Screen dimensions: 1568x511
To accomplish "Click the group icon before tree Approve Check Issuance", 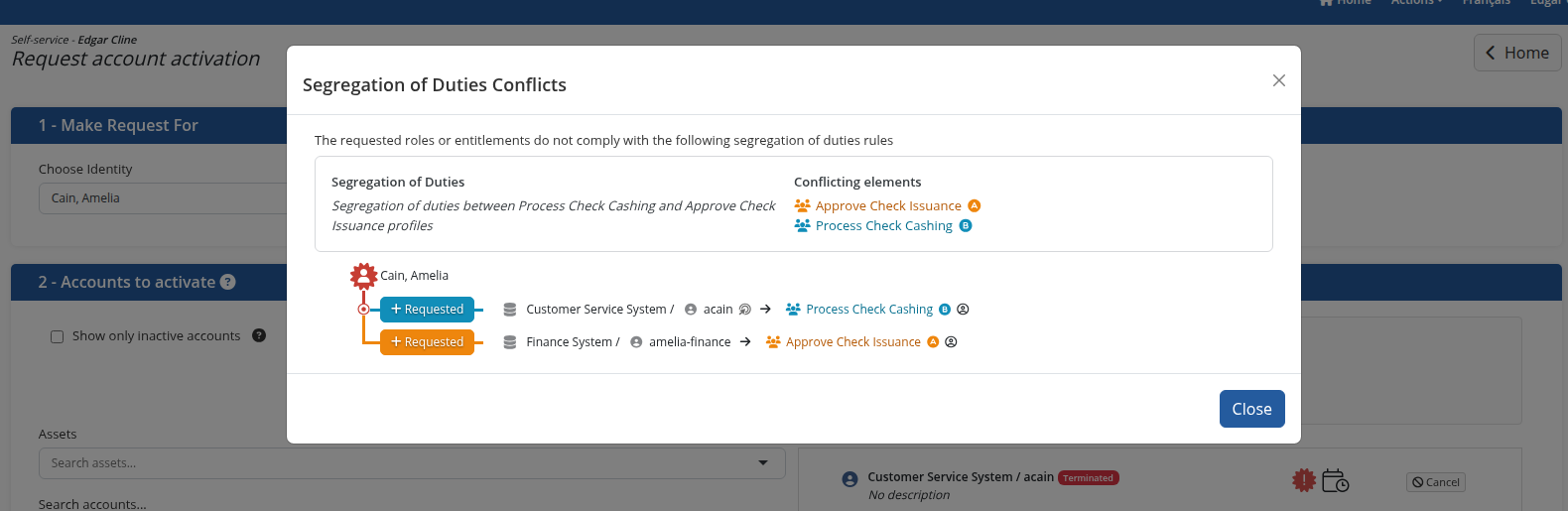I will tap(773, 342).
